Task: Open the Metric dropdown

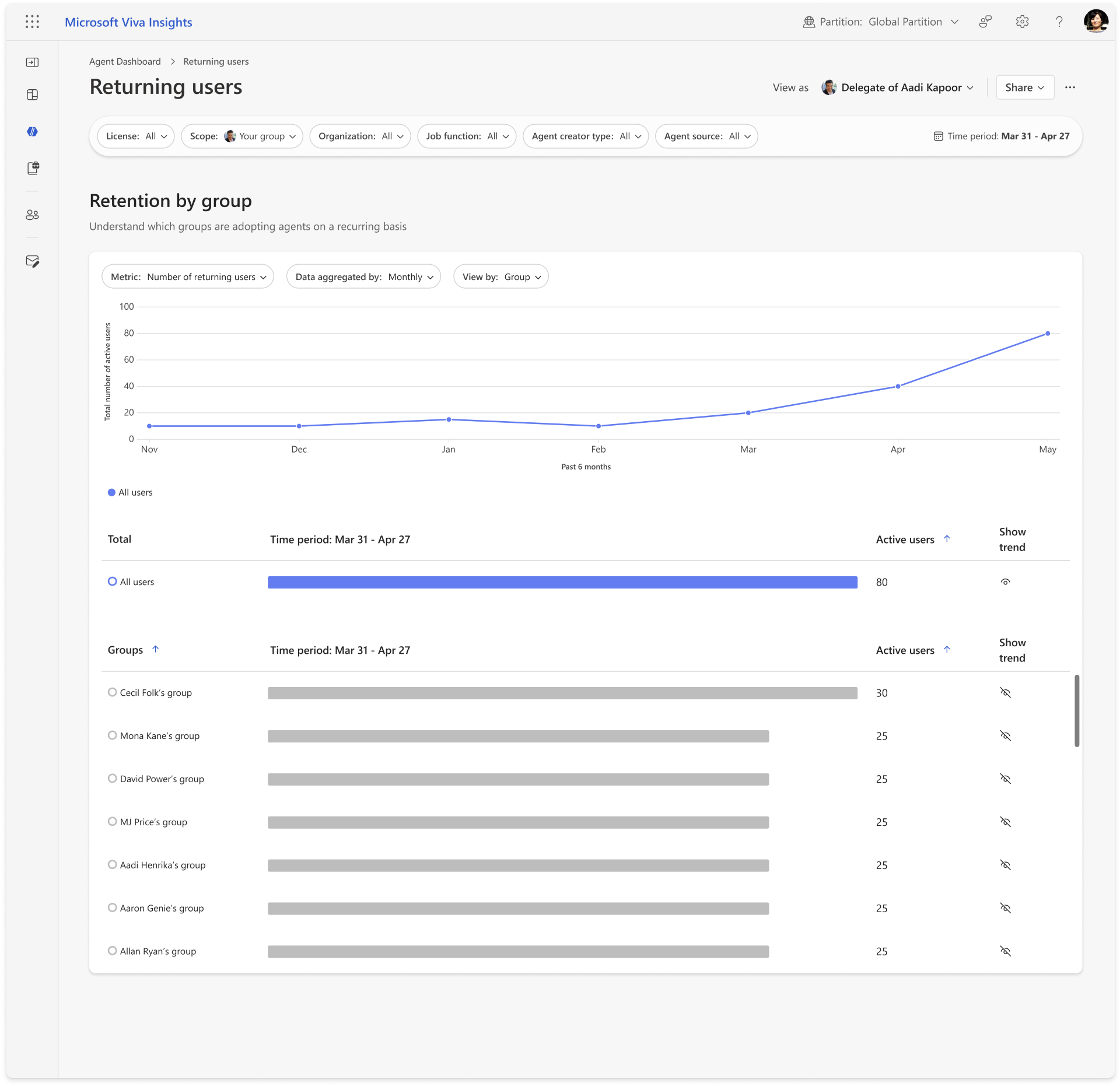Action: [187, 276]
